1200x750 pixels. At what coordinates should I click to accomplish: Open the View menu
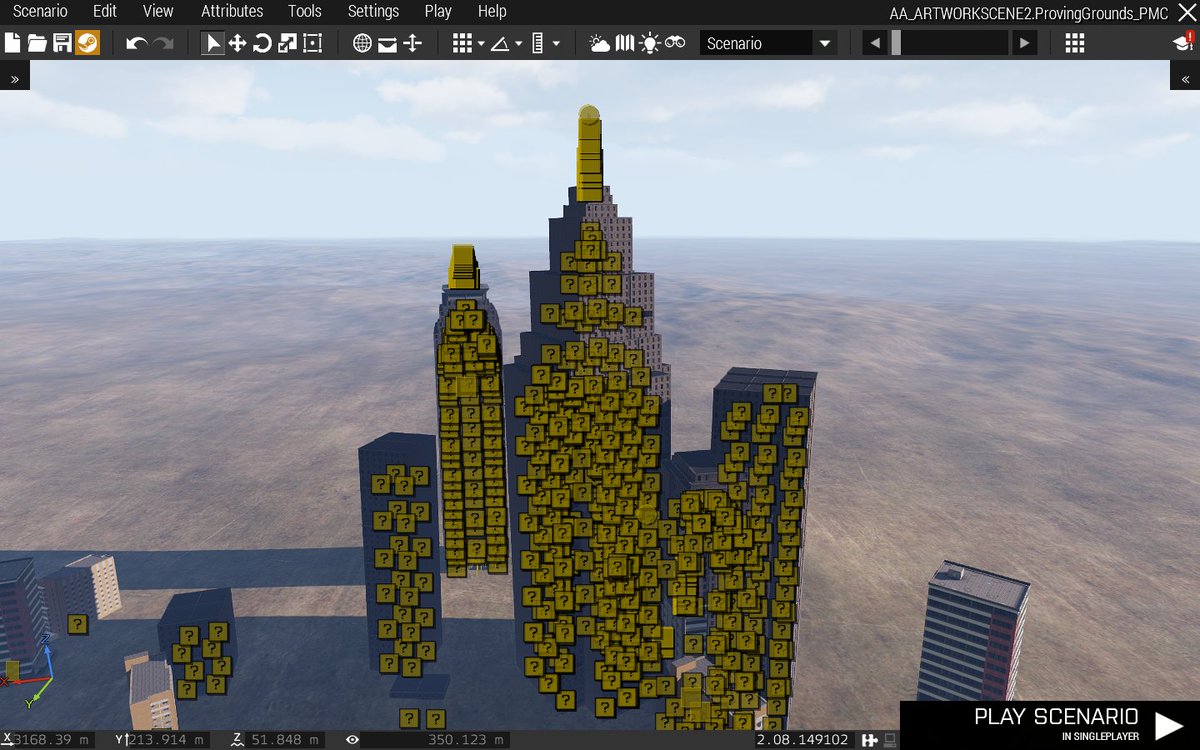[x=158, y=11]
